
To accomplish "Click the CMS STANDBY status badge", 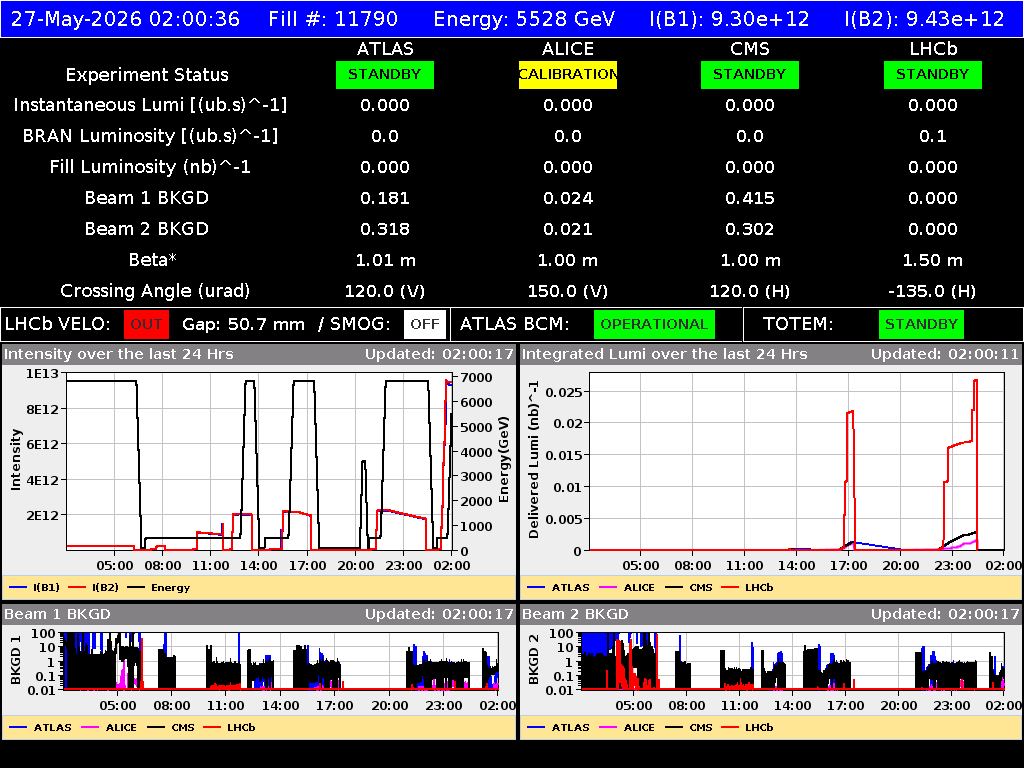I will [750, 75].
